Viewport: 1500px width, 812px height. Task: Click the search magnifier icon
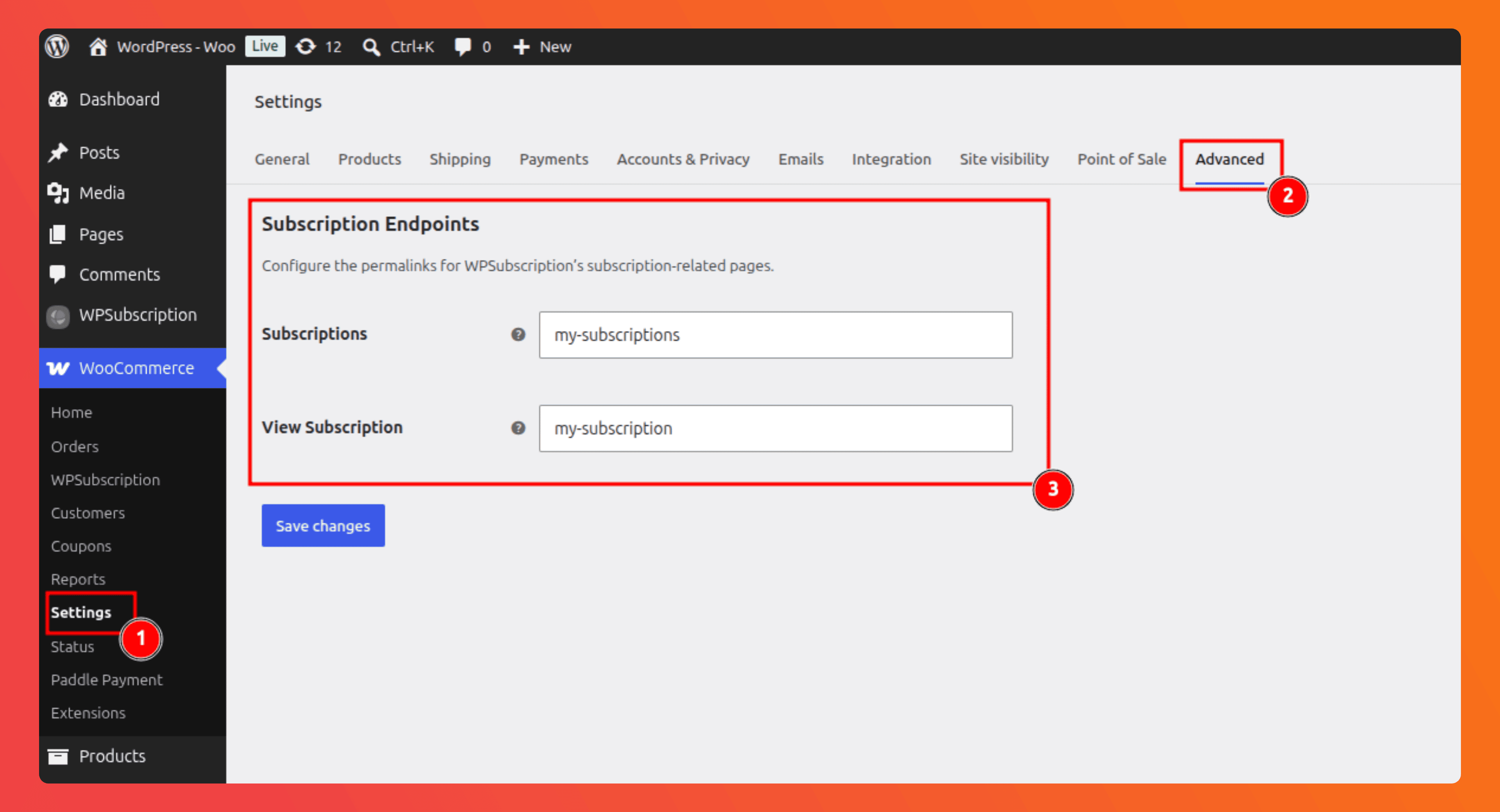tap(371, 46)
